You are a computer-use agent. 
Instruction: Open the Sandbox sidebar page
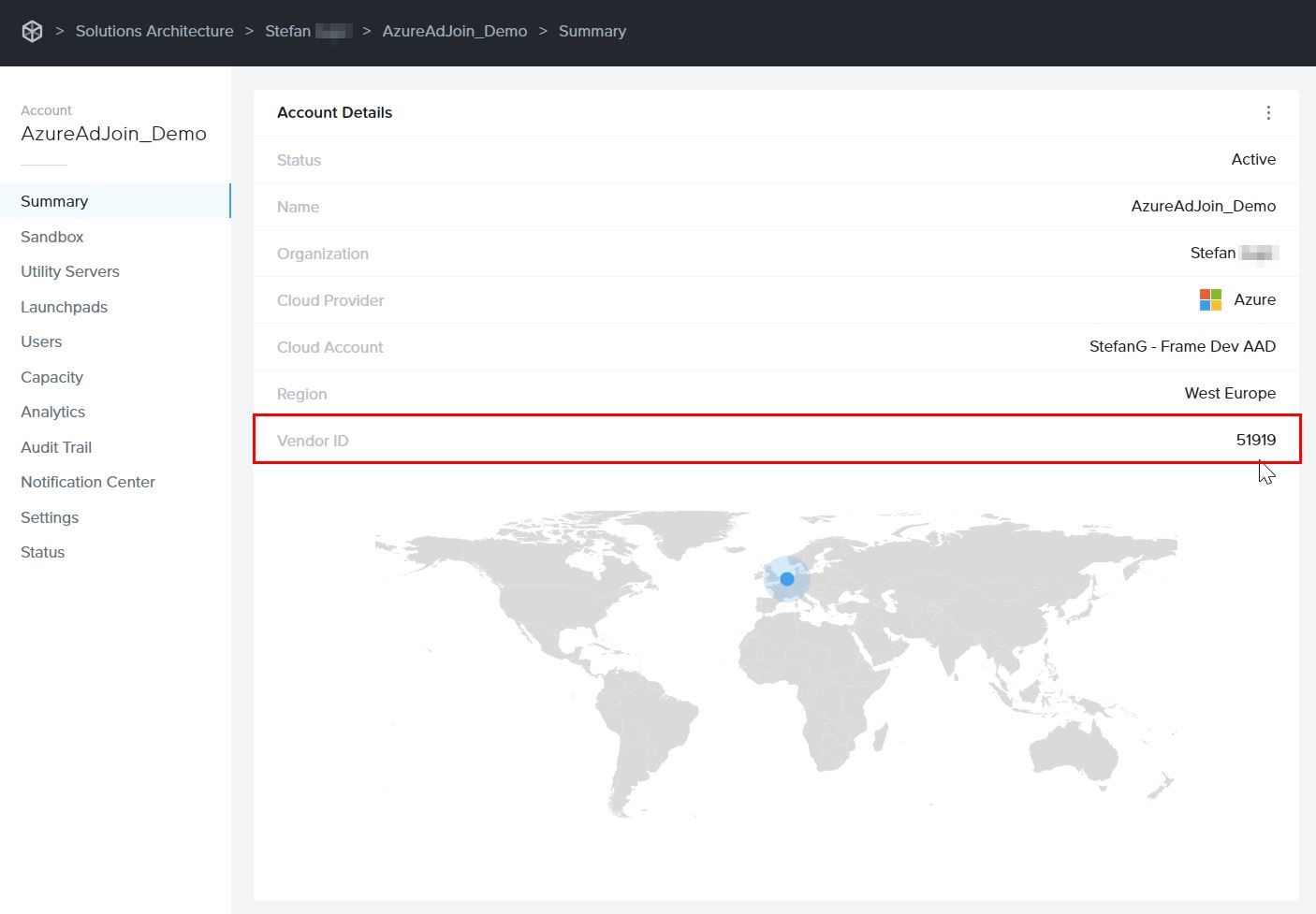coord(52,238)
